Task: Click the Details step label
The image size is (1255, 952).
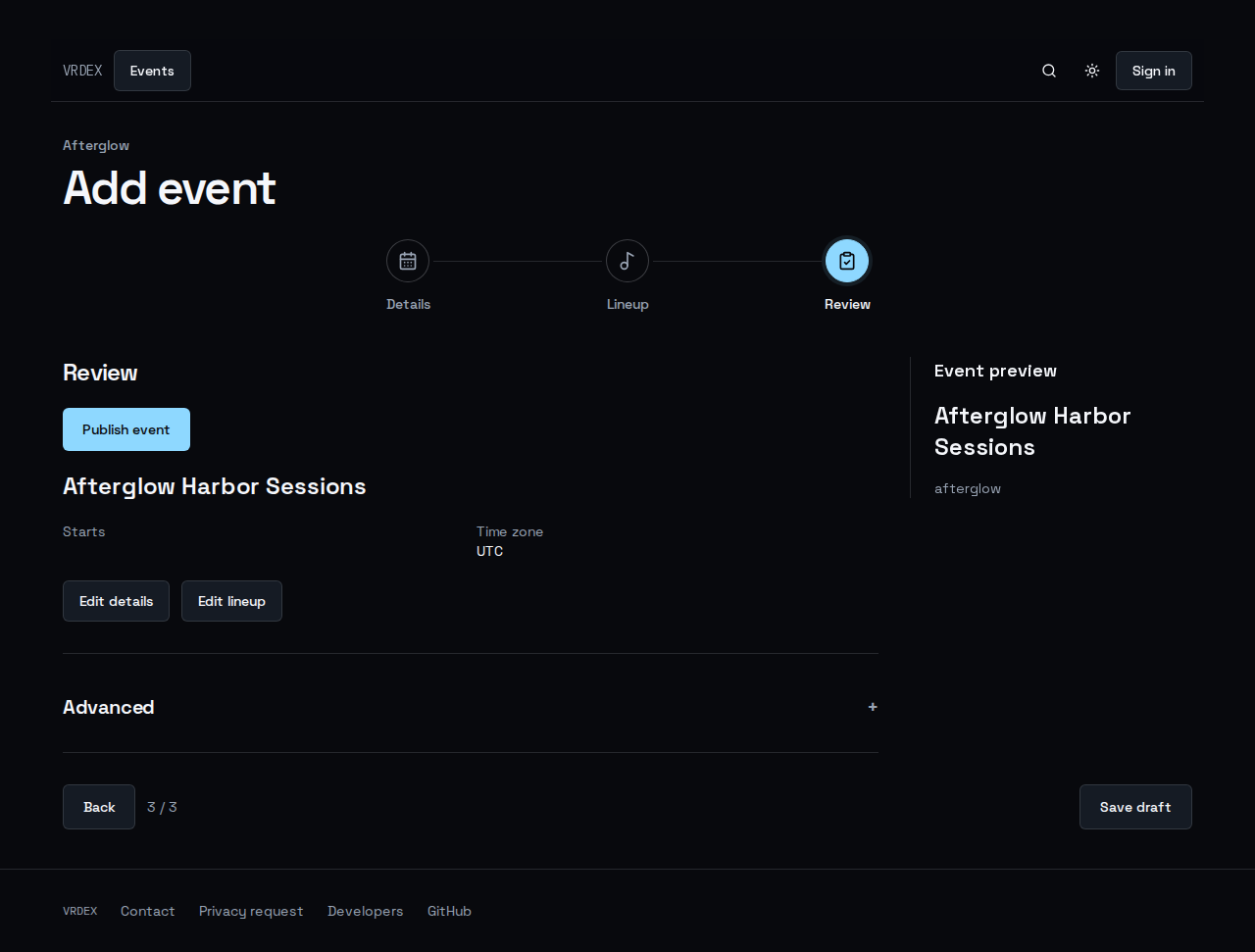Action: click(x=408, y=304)
